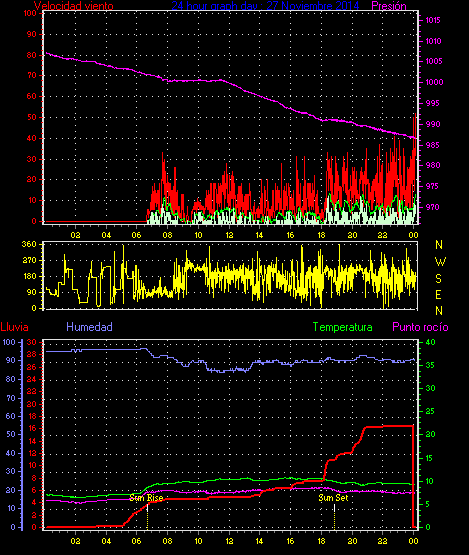Click the 12 hour tick on wind graph

[x=229, y=235]
